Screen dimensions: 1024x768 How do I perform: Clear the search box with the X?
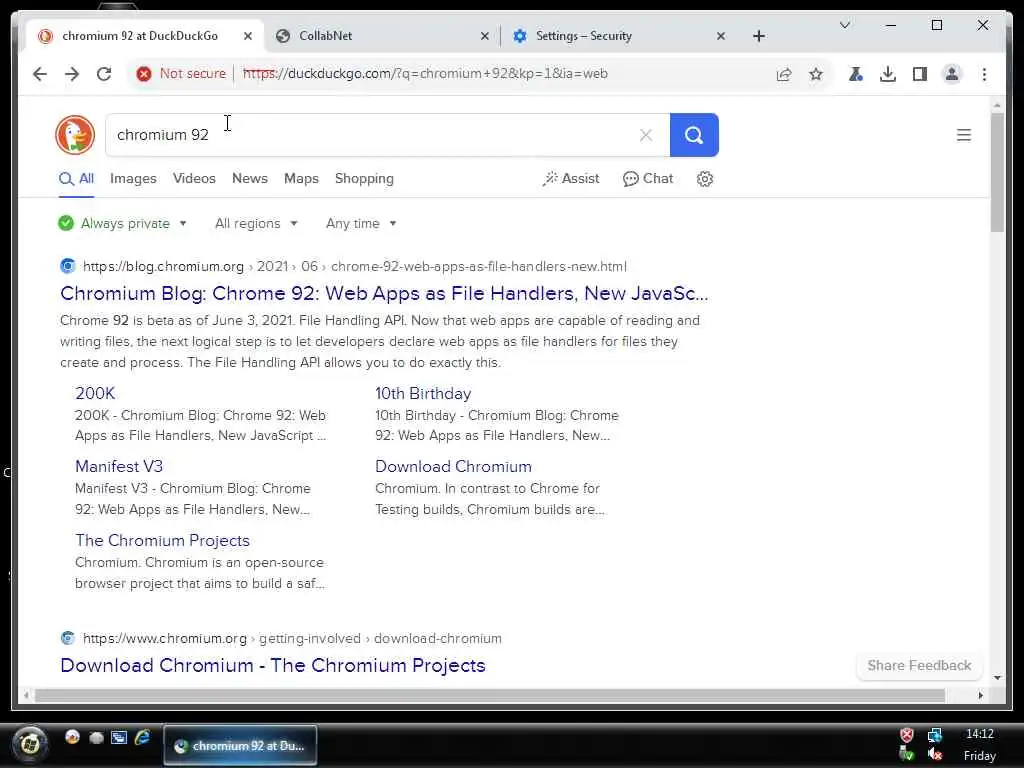coord(646,135)
